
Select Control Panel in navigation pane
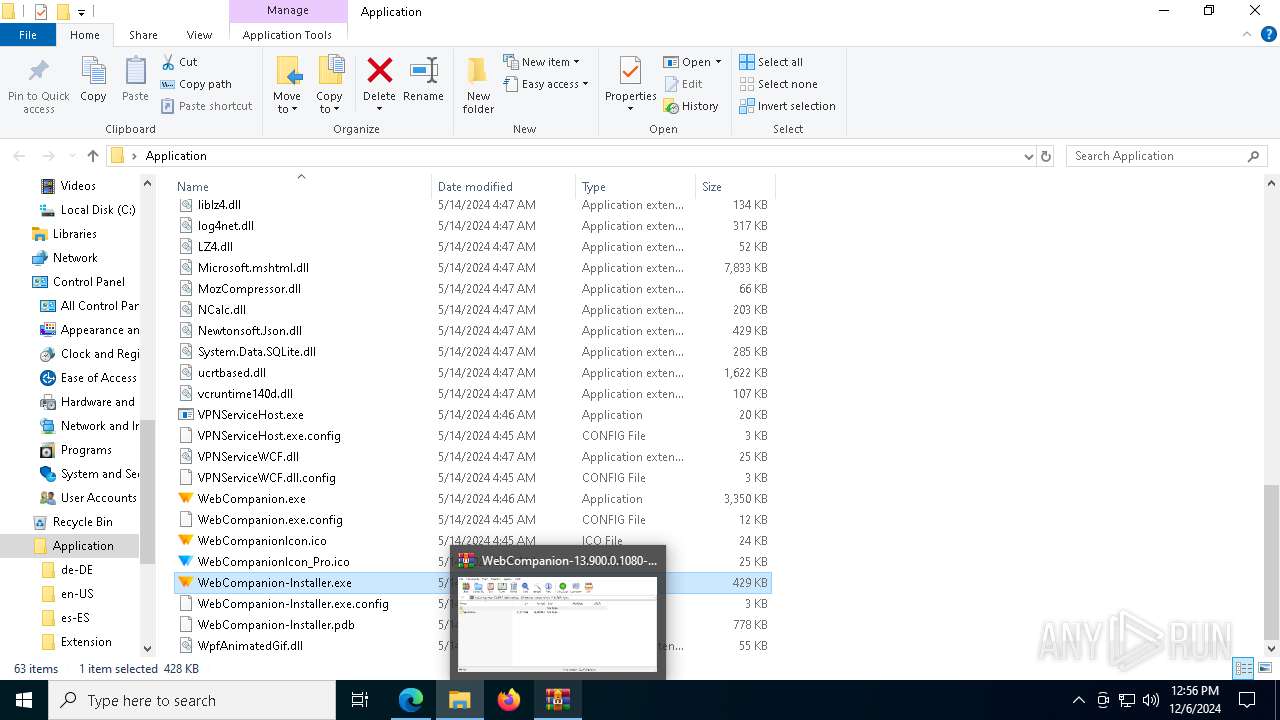click(89, 282)
